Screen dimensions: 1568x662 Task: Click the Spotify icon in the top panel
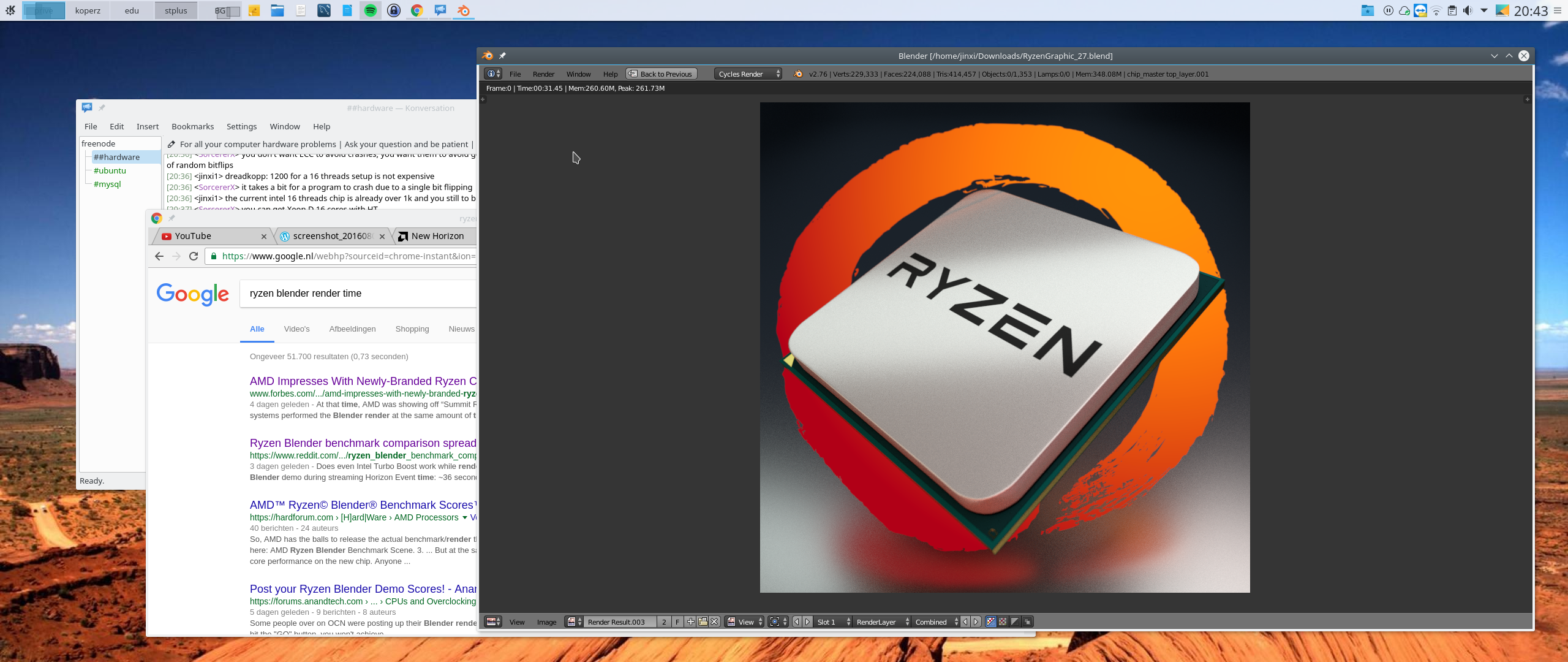371,10
